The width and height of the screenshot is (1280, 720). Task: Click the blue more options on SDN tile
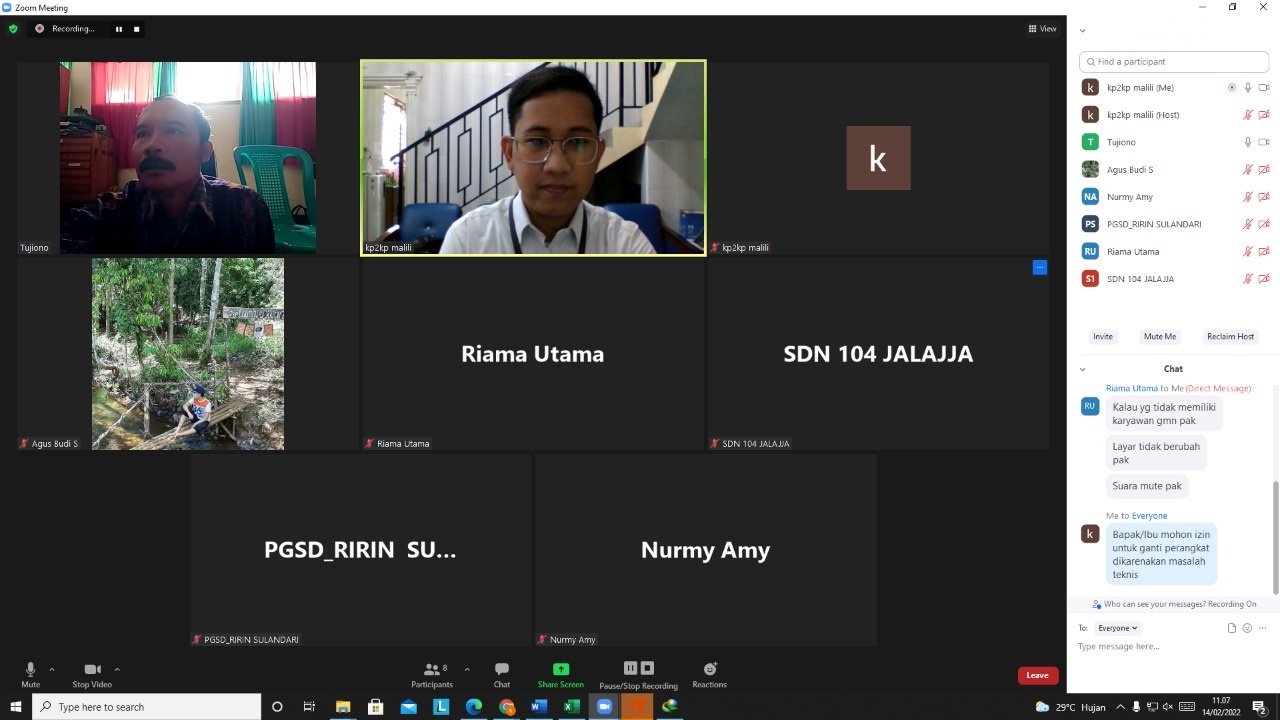(x=1040, y=267)
